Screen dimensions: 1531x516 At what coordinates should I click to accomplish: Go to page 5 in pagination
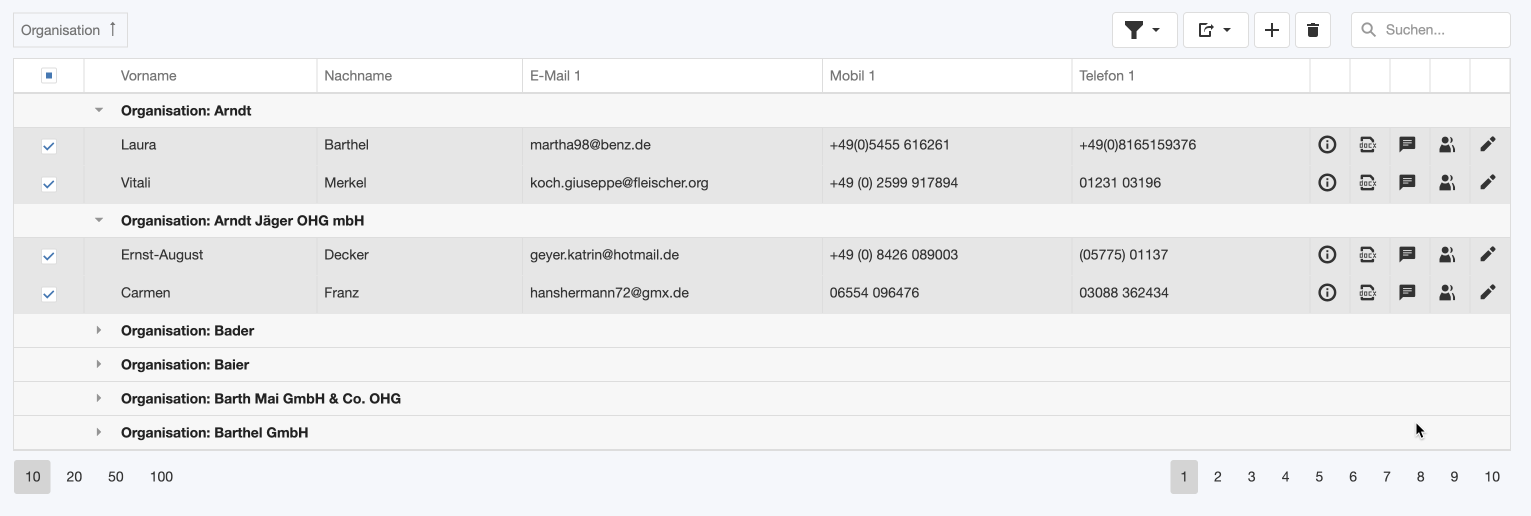[1319, 477]
